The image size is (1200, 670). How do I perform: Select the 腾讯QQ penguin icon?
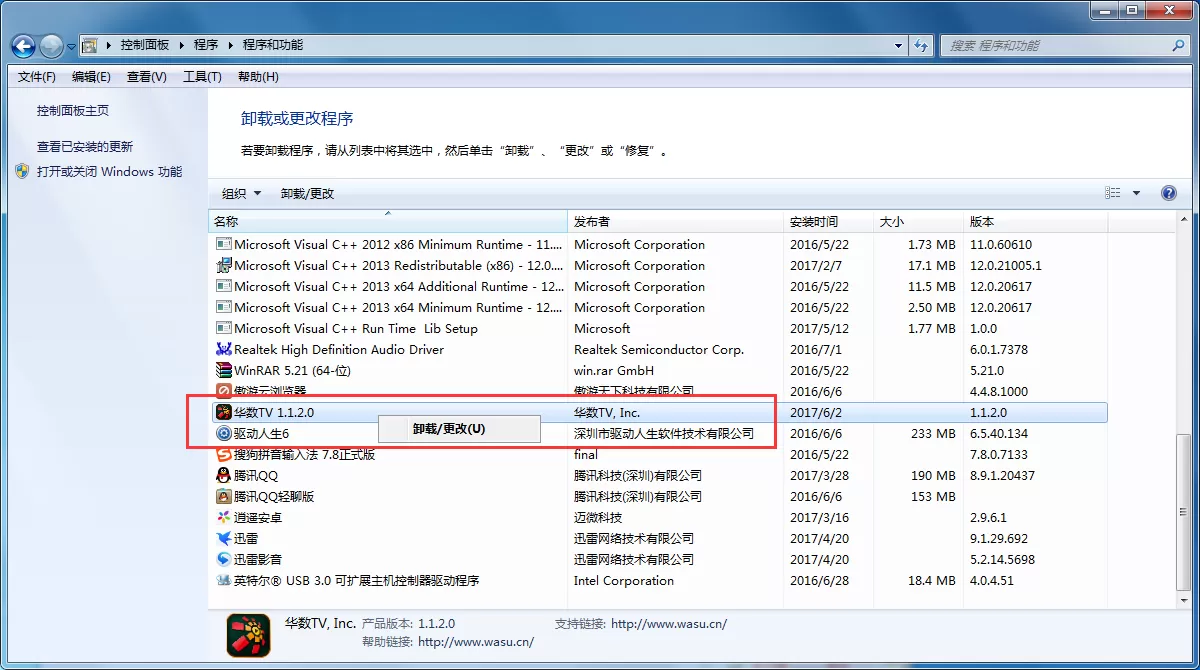click(224, 476)
